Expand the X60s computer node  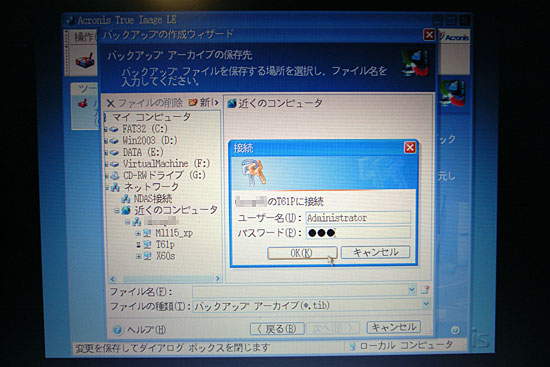(138, 256)
